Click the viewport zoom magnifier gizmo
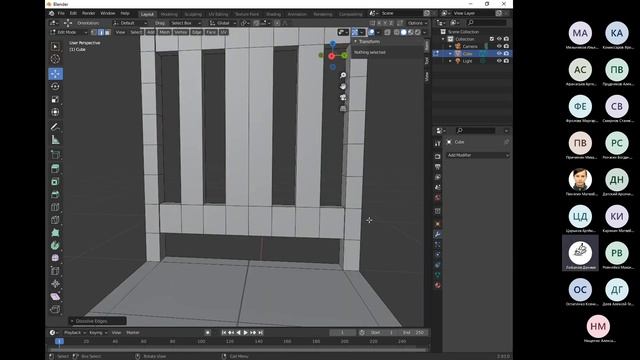 coord(343,75)
